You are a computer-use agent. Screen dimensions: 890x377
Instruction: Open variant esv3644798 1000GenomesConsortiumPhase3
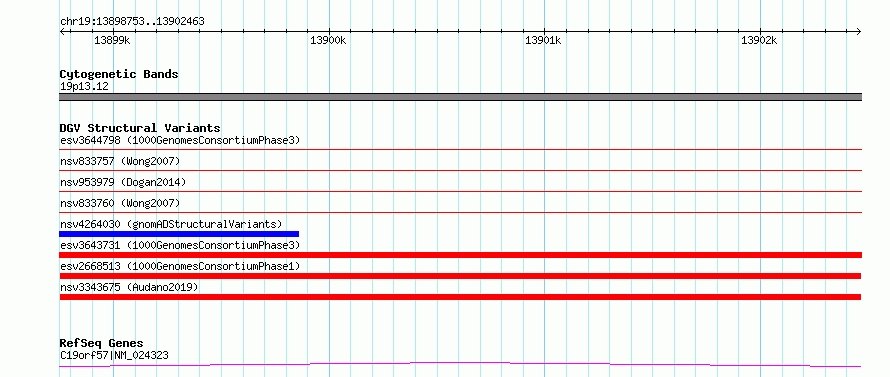click(180, 140)
